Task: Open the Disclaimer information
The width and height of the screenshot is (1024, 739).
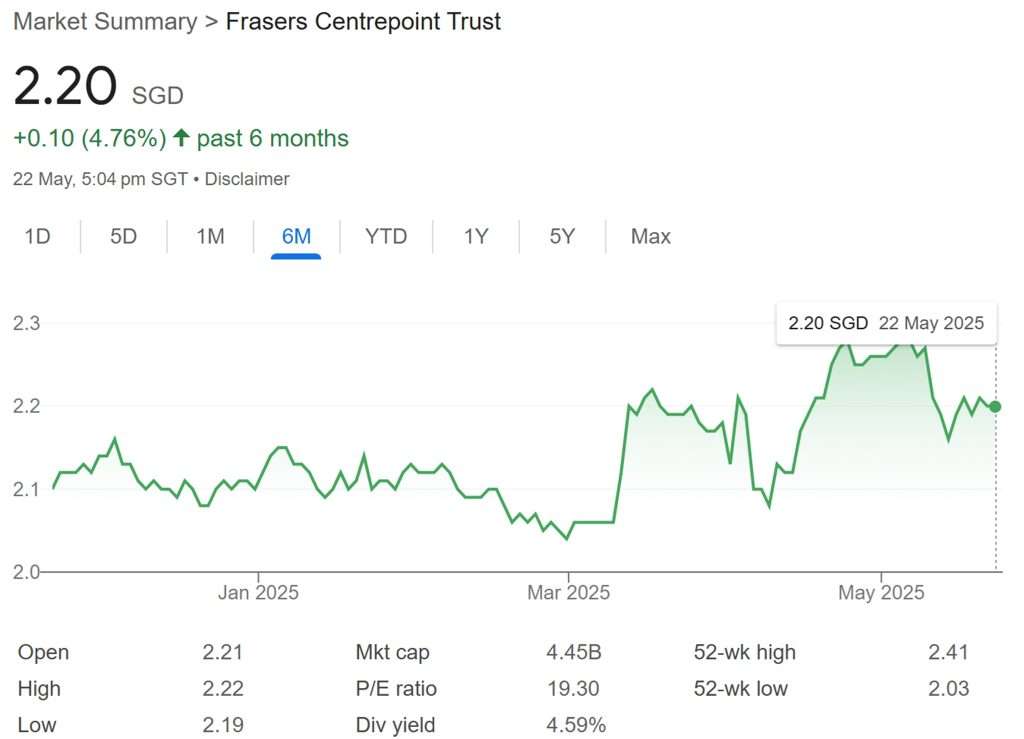Action: [247, 179]
